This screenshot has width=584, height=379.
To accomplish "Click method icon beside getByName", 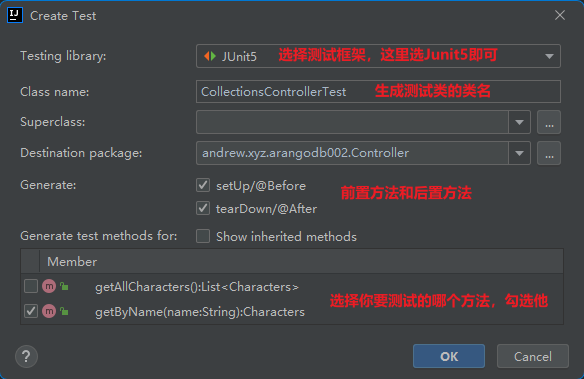I will tap(49, 311).
